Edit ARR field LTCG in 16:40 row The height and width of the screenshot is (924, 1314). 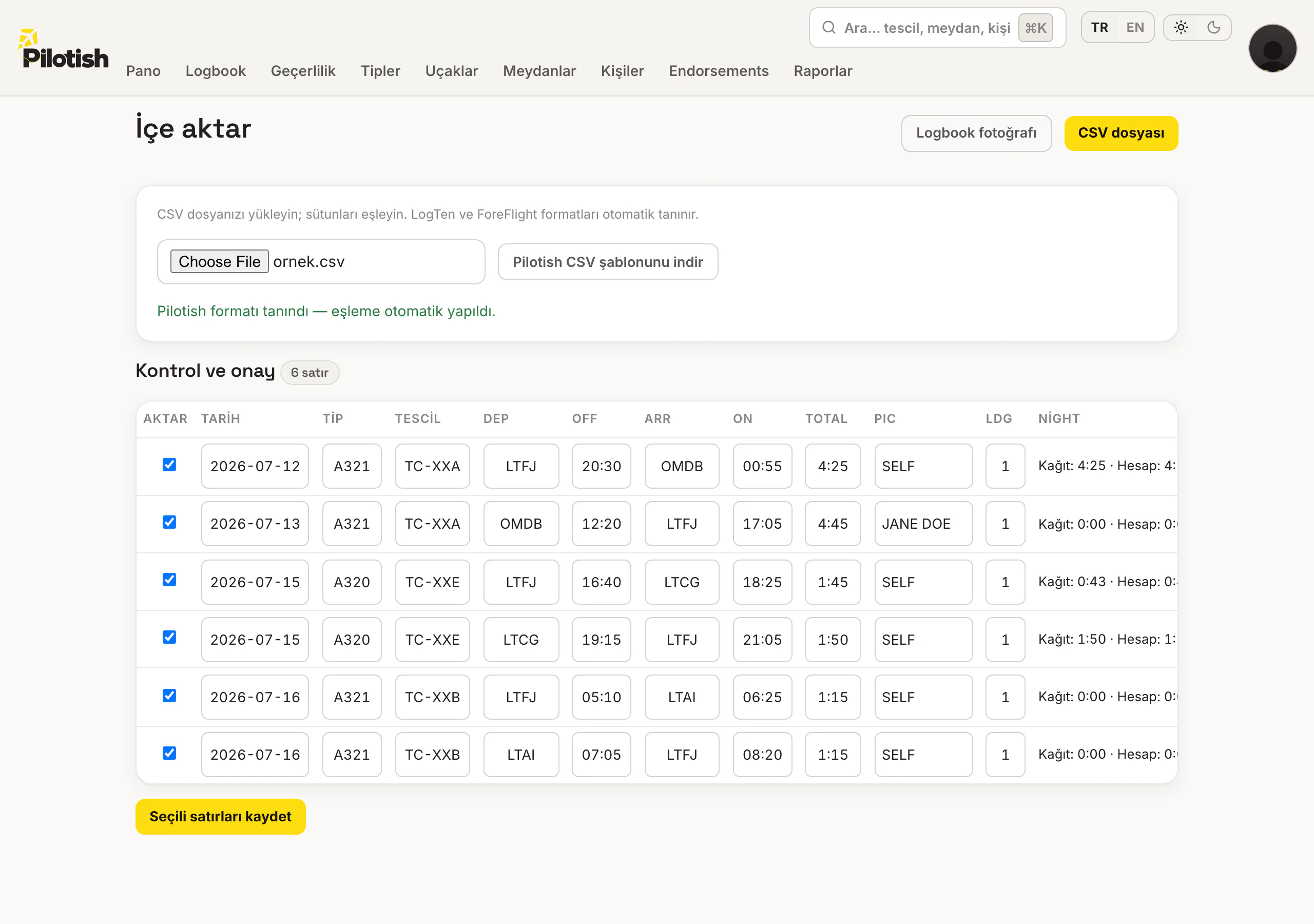pyautogui.click(x=682, y=582)
